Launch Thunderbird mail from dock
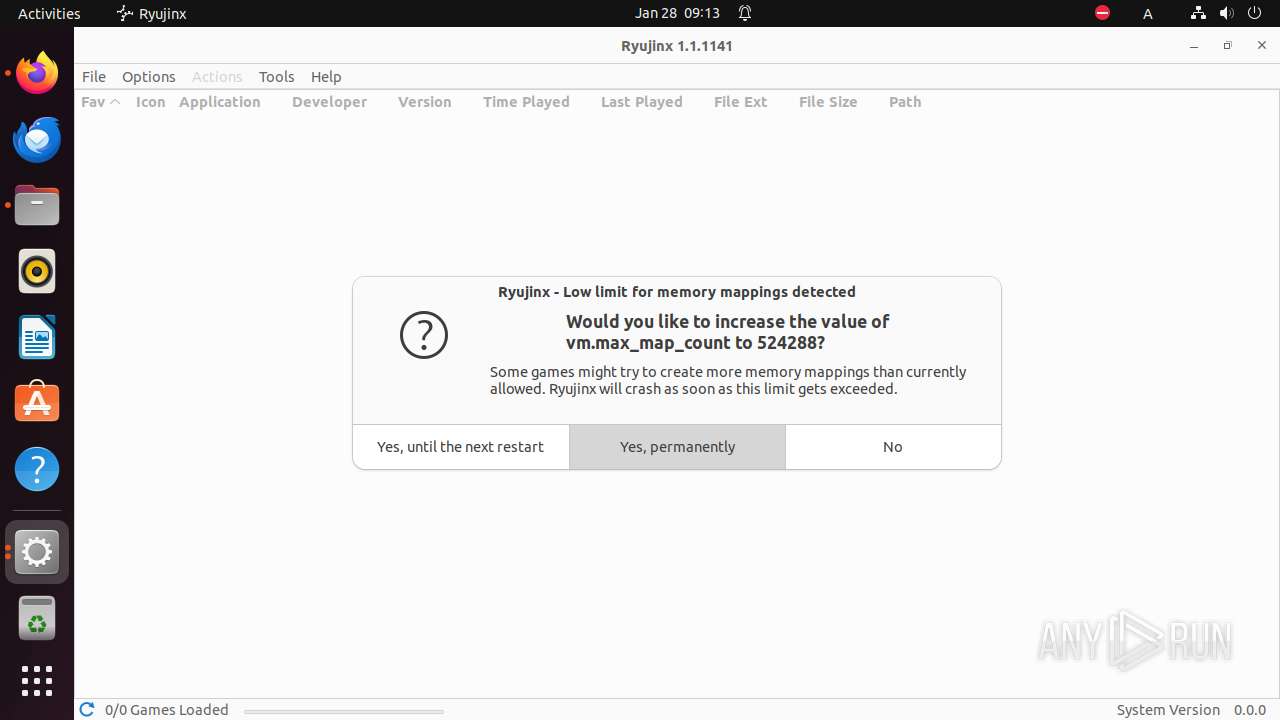The width and height of the screenshot is (1280, 720). tap(37, 139)
